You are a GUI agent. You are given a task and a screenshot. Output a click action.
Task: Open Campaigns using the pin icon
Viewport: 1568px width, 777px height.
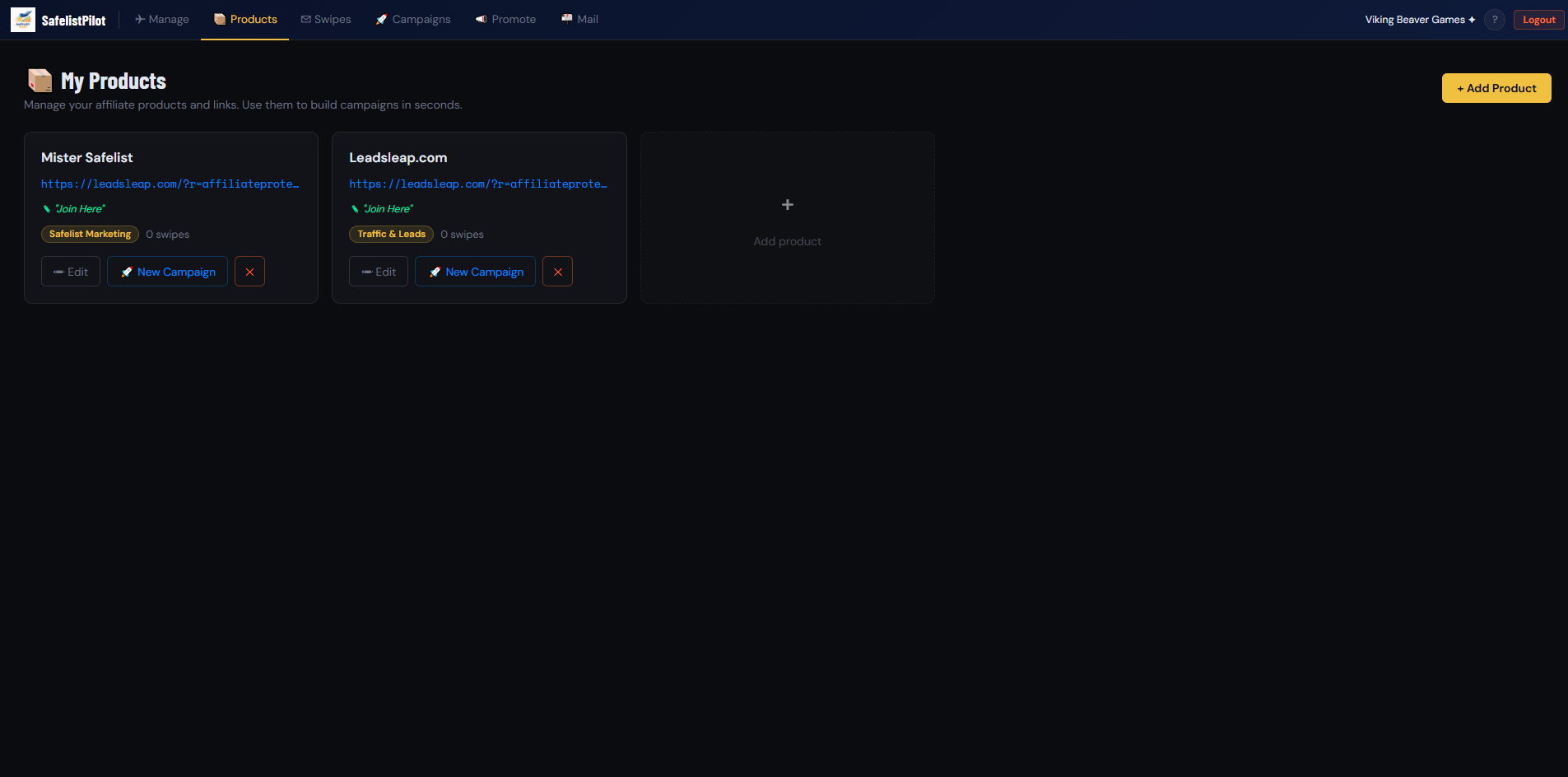tap(380, 19)
